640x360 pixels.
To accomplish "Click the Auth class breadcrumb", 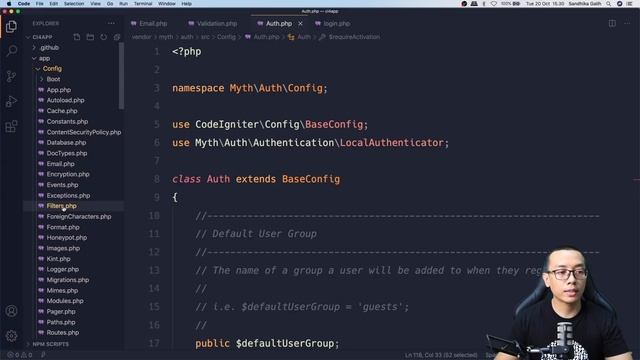I will click(x=304, y=37).
